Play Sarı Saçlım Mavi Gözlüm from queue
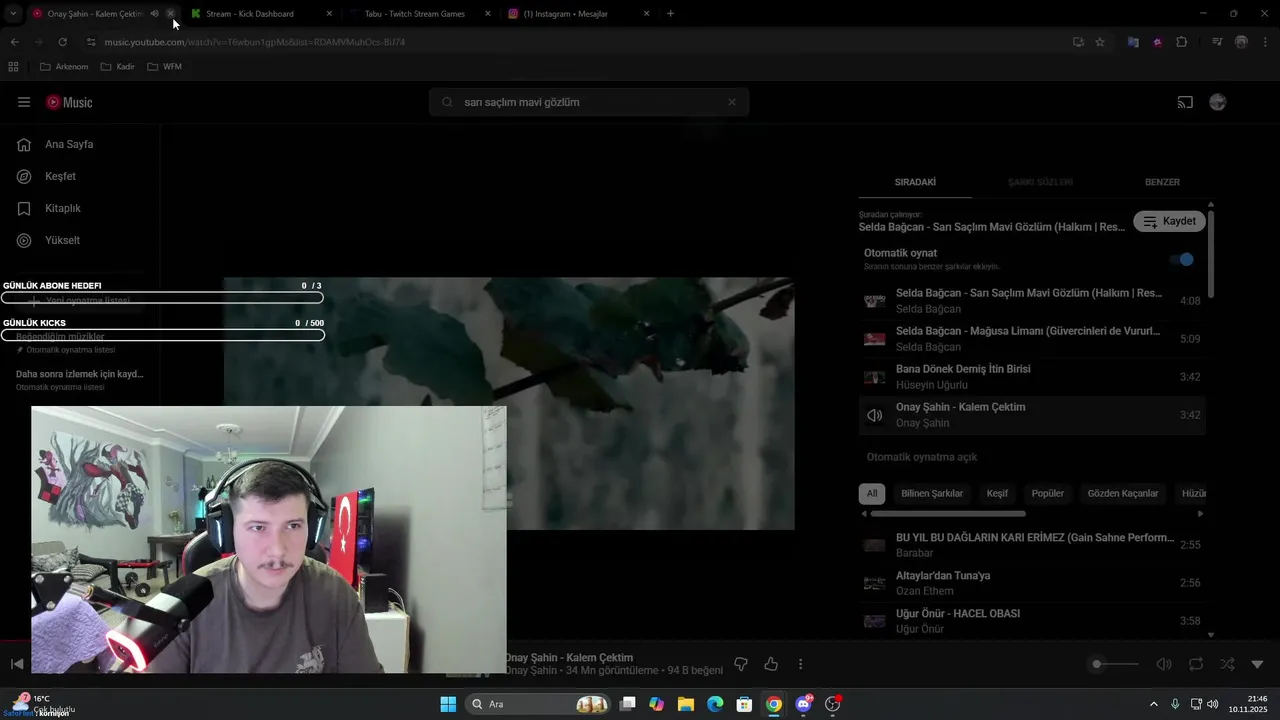1280x720 pixels. (x=1032, y=301)
